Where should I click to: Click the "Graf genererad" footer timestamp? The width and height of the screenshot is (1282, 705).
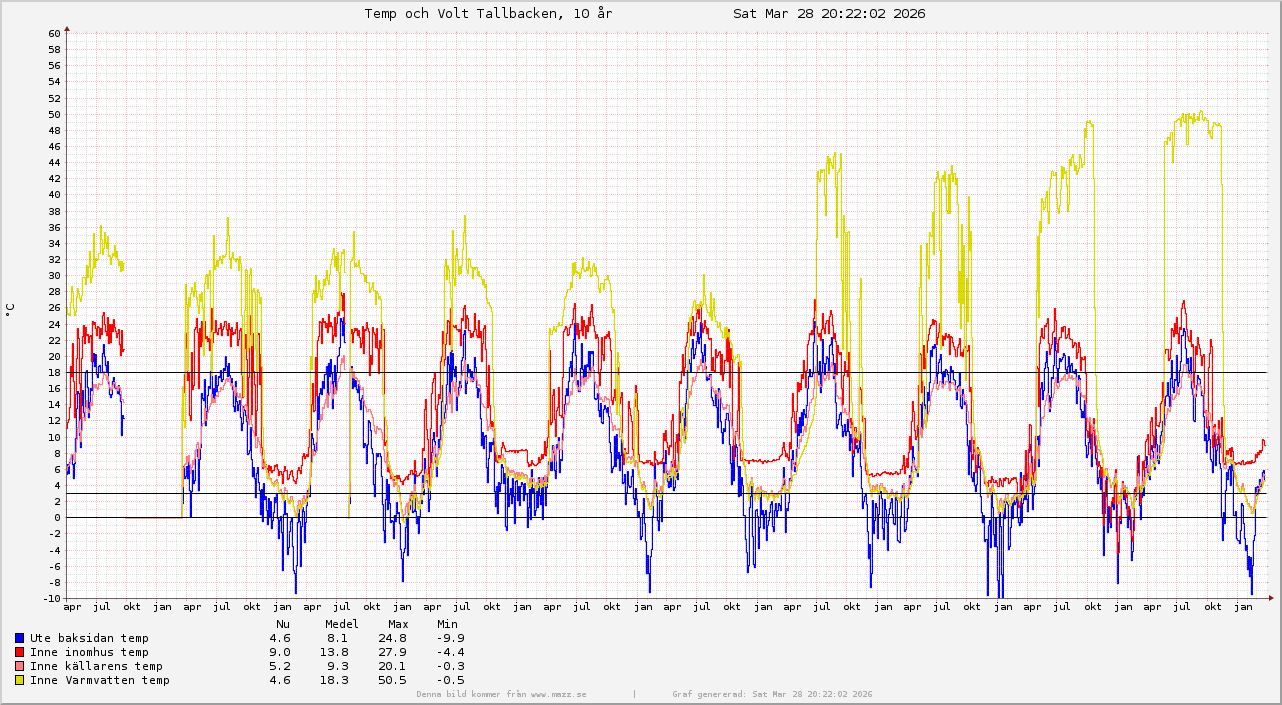tap(772, 694)
